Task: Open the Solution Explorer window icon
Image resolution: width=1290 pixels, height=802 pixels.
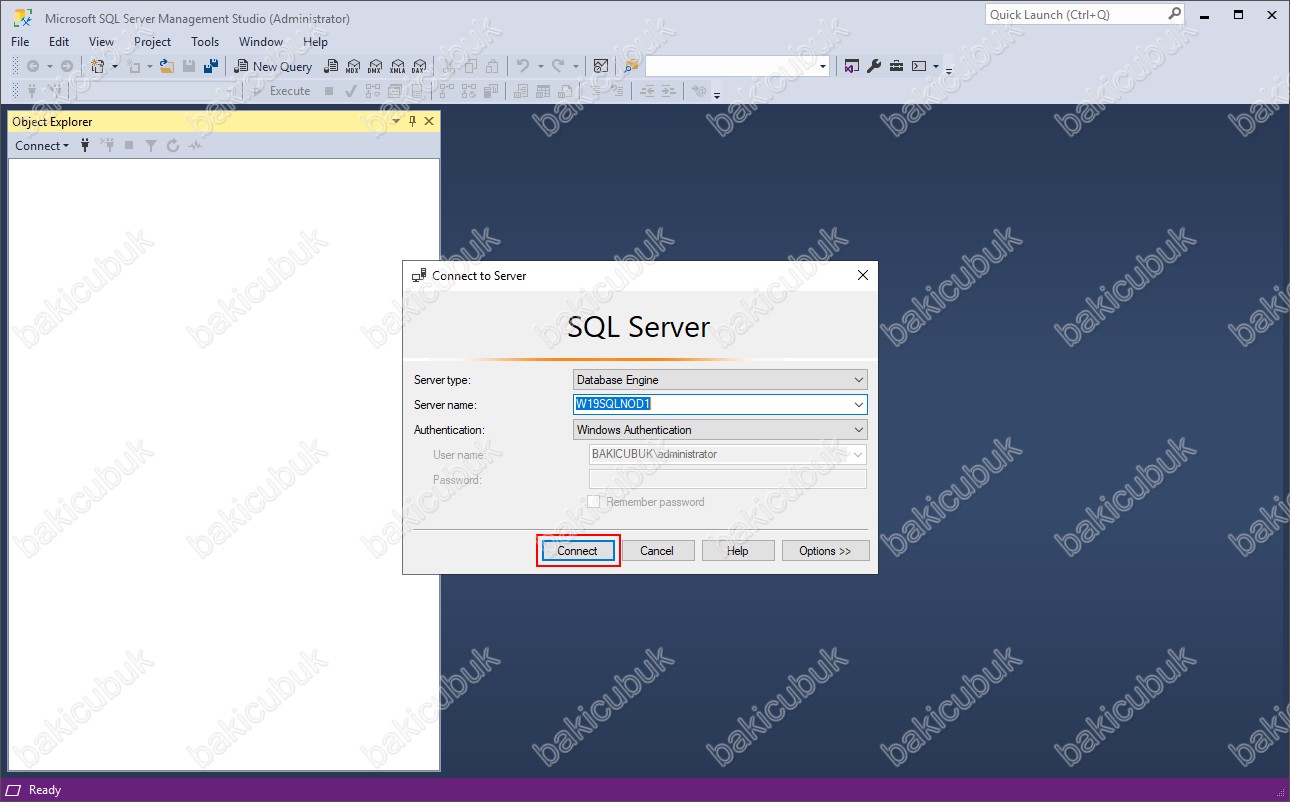Action: click(x=851, y=66)
